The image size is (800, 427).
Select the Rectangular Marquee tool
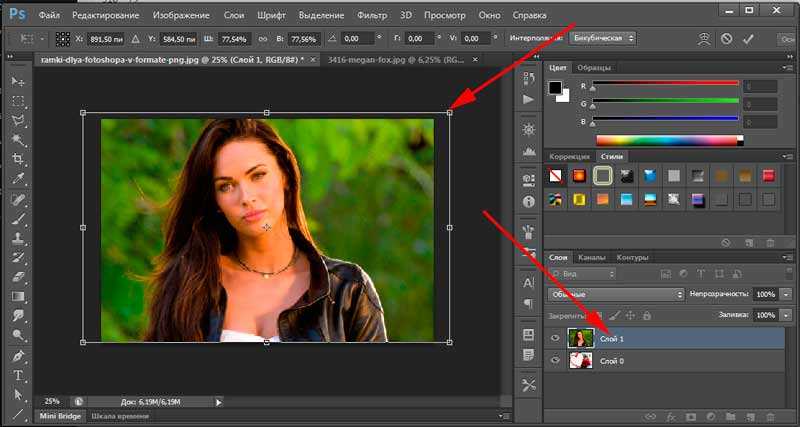point(18,101)
